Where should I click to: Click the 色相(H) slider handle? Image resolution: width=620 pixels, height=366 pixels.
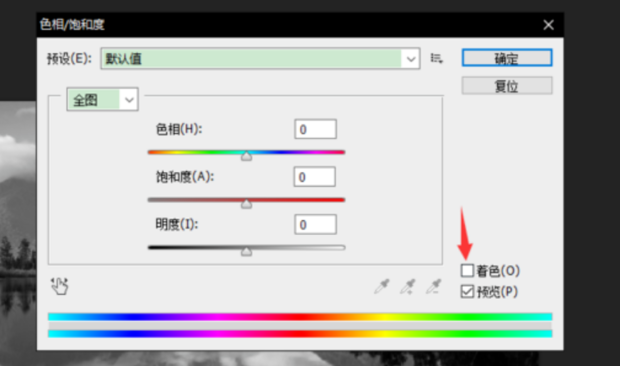pos(246,157)
